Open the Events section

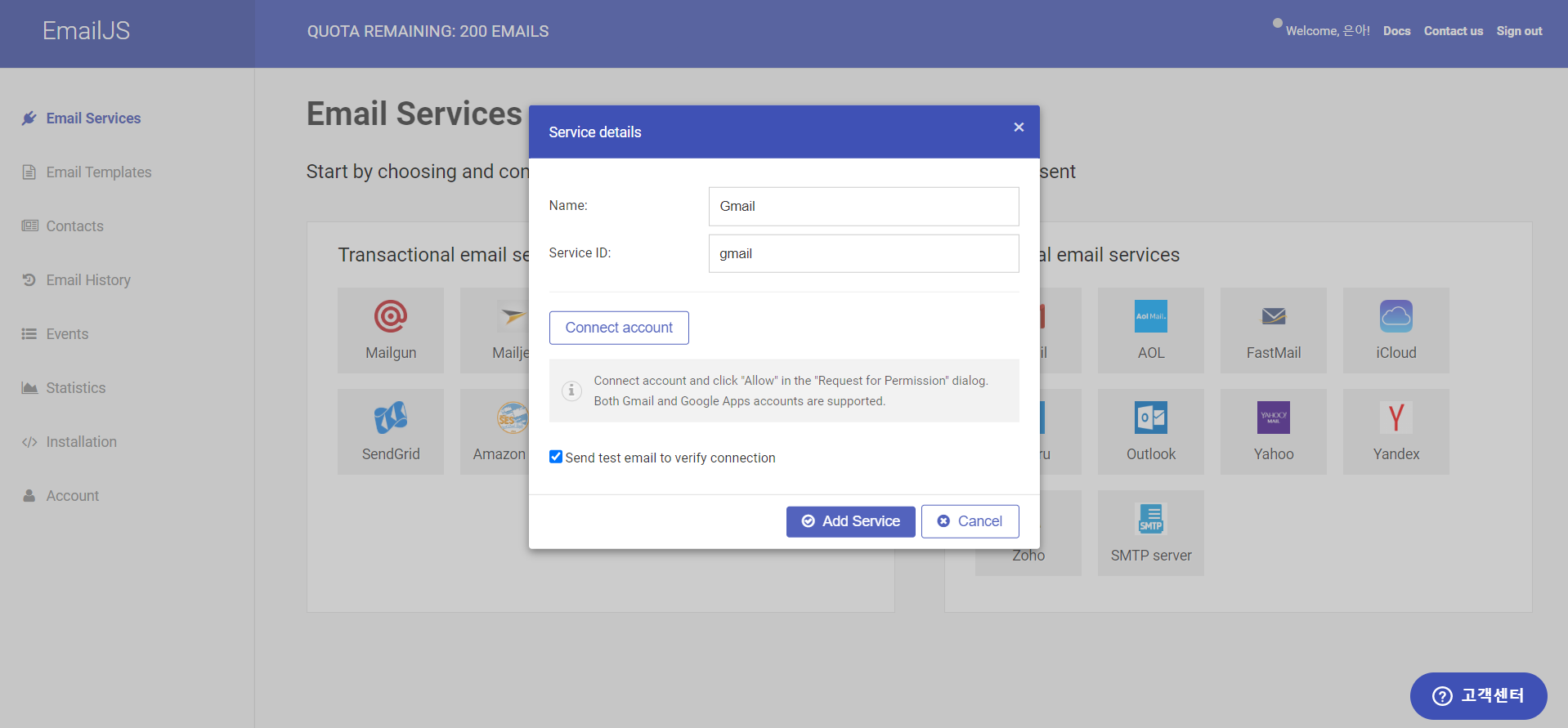pos(67,334)
